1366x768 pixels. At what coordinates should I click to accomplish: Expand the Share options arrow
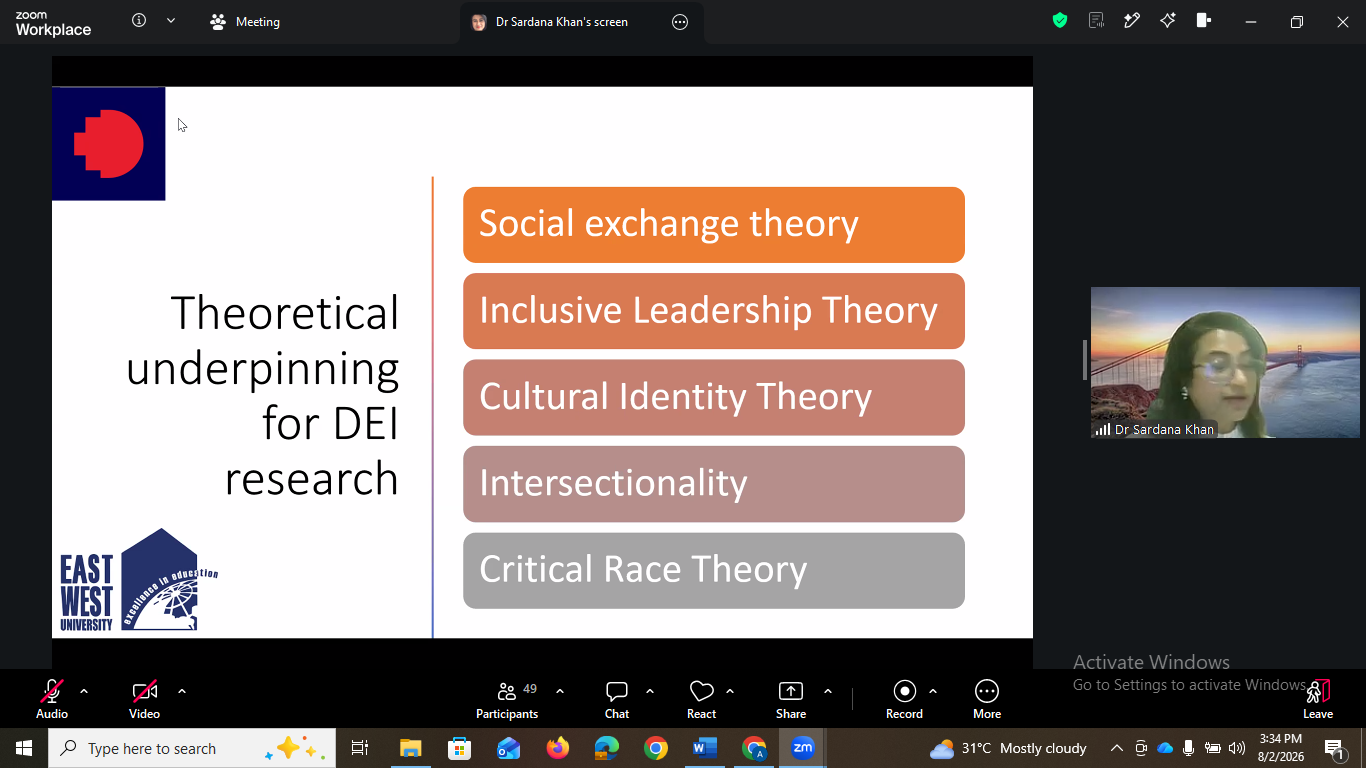828,691
